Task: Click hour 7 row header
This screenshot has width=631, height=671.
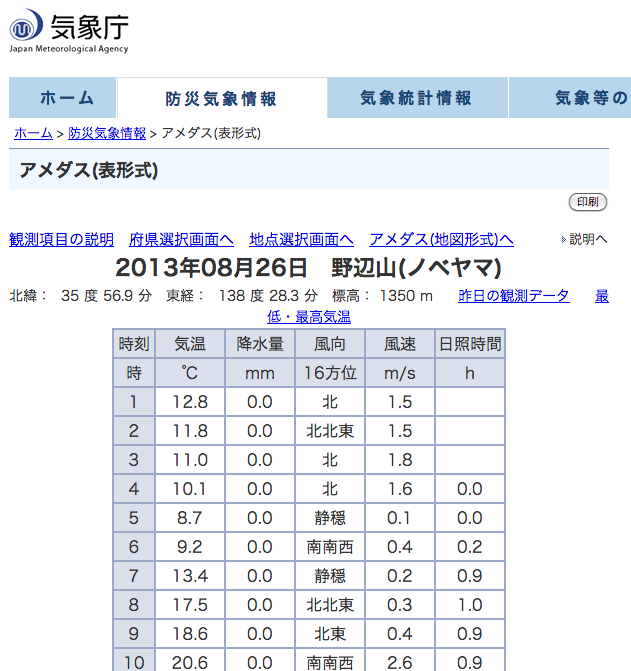Action: pos(134,576)
